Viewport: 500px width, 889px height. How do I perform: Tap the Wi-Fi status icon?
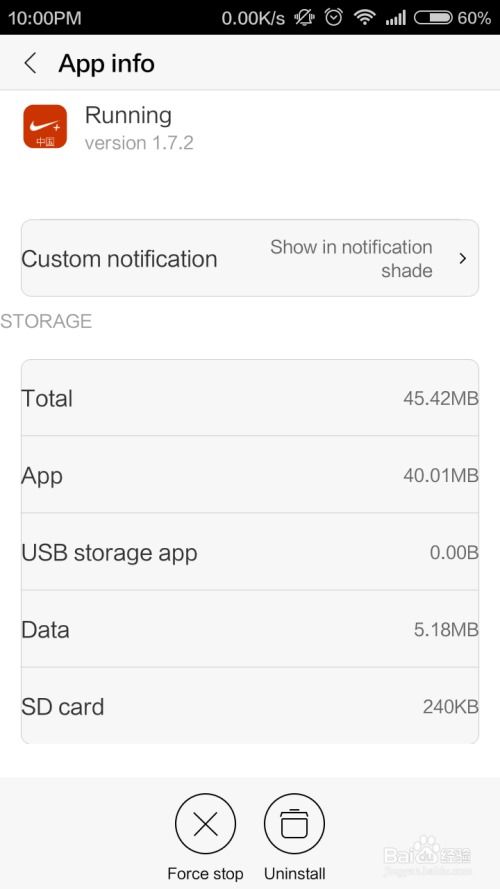point(365,18)
